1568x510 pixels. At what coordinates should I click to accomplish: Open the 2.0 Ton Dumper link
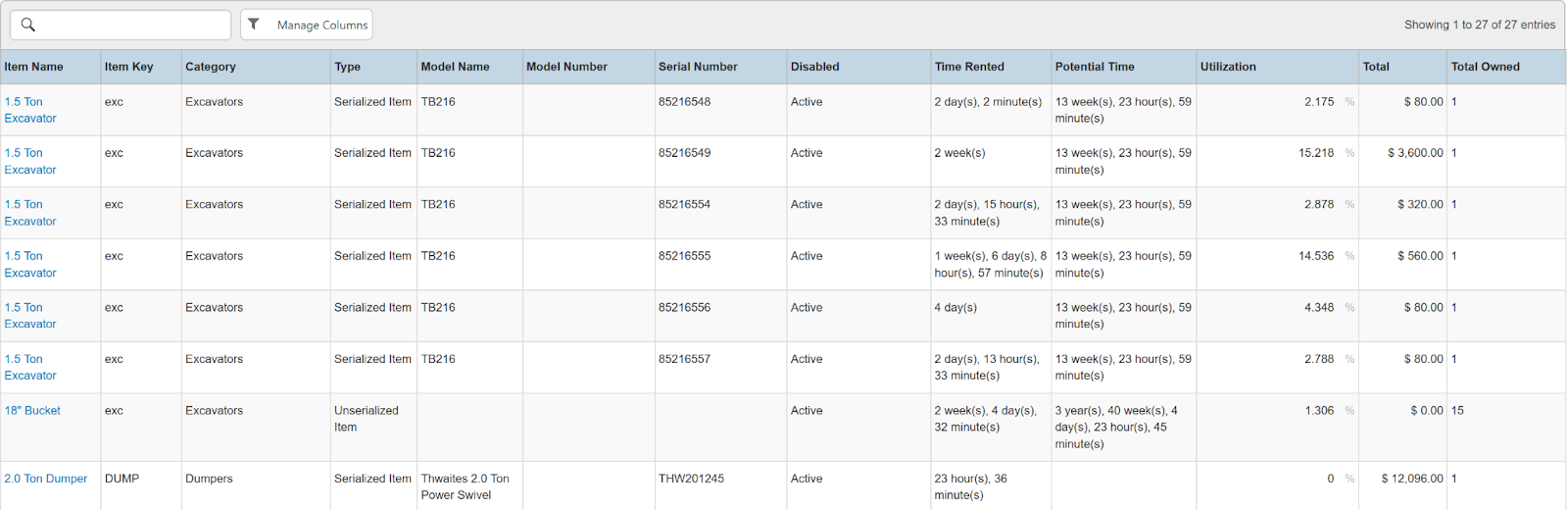pos(46,479)
